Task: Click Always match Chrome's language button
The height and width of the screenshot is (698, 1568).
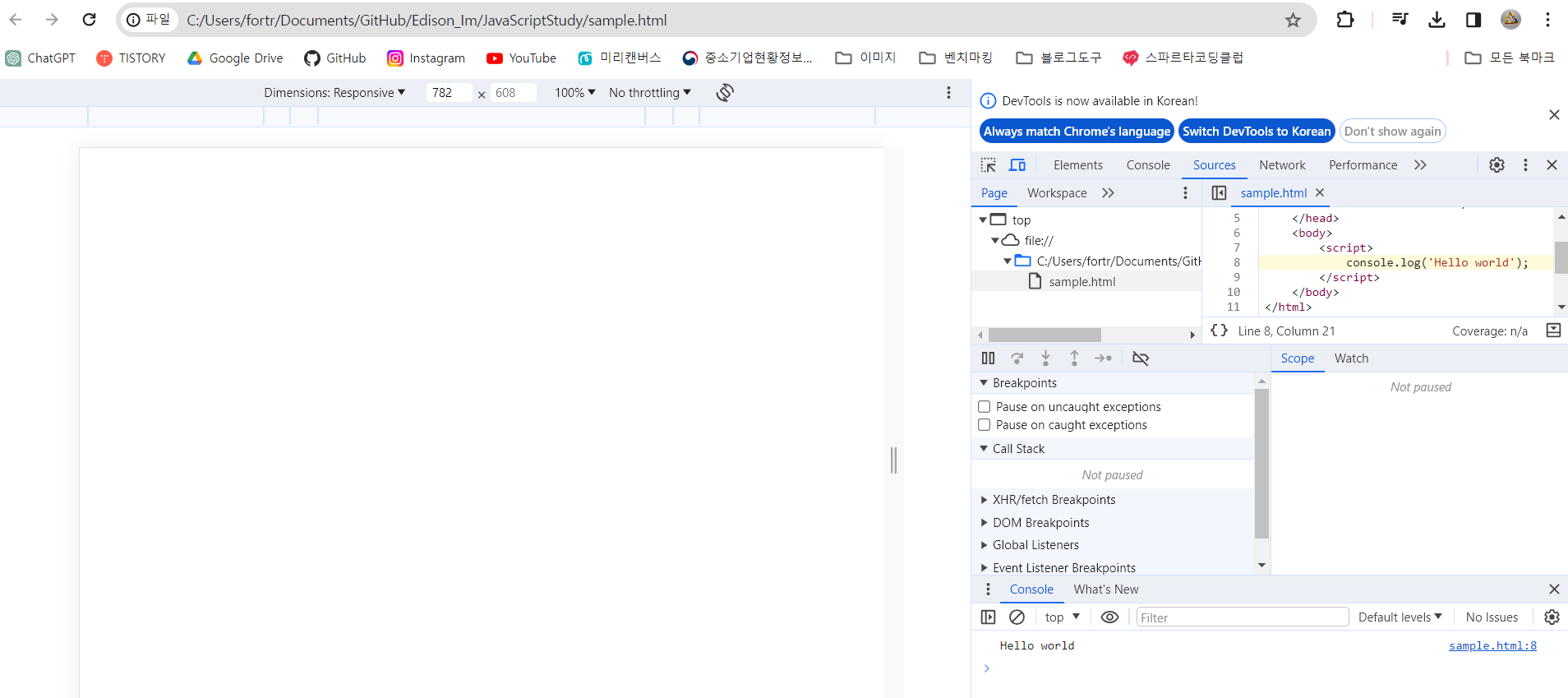Action: pyautogui.click(x=1077, y=131)
